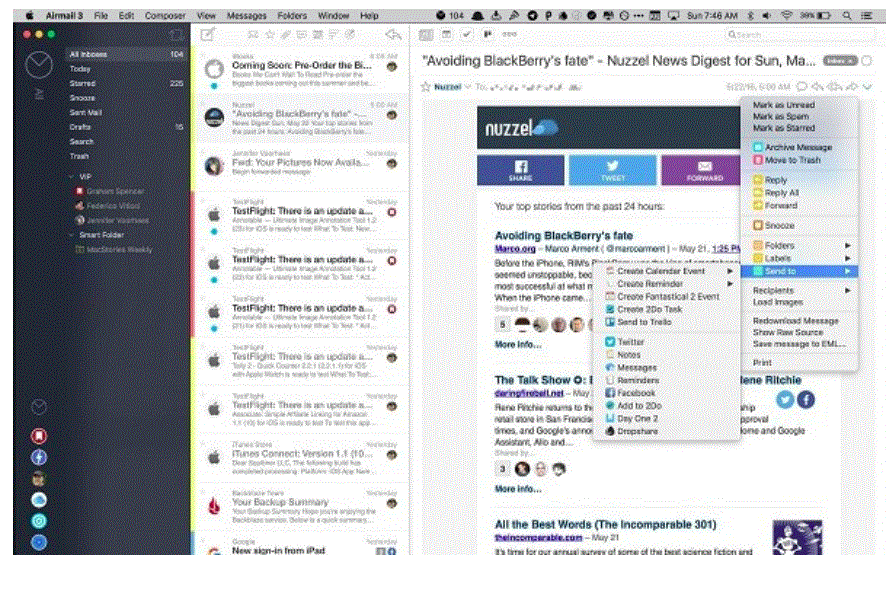Viewport: 895px width, 590px height.
Task: Compose a new message with the pencil icon
Action: click(x=207, y=35)
